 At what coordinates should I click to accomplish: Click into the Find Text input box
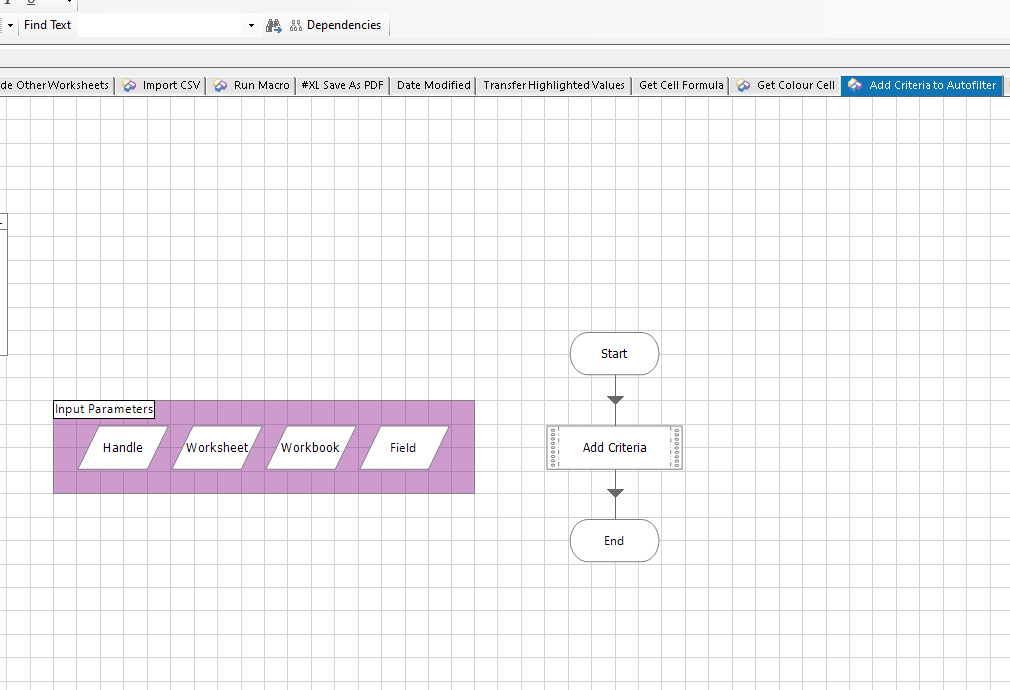[161, 25]
